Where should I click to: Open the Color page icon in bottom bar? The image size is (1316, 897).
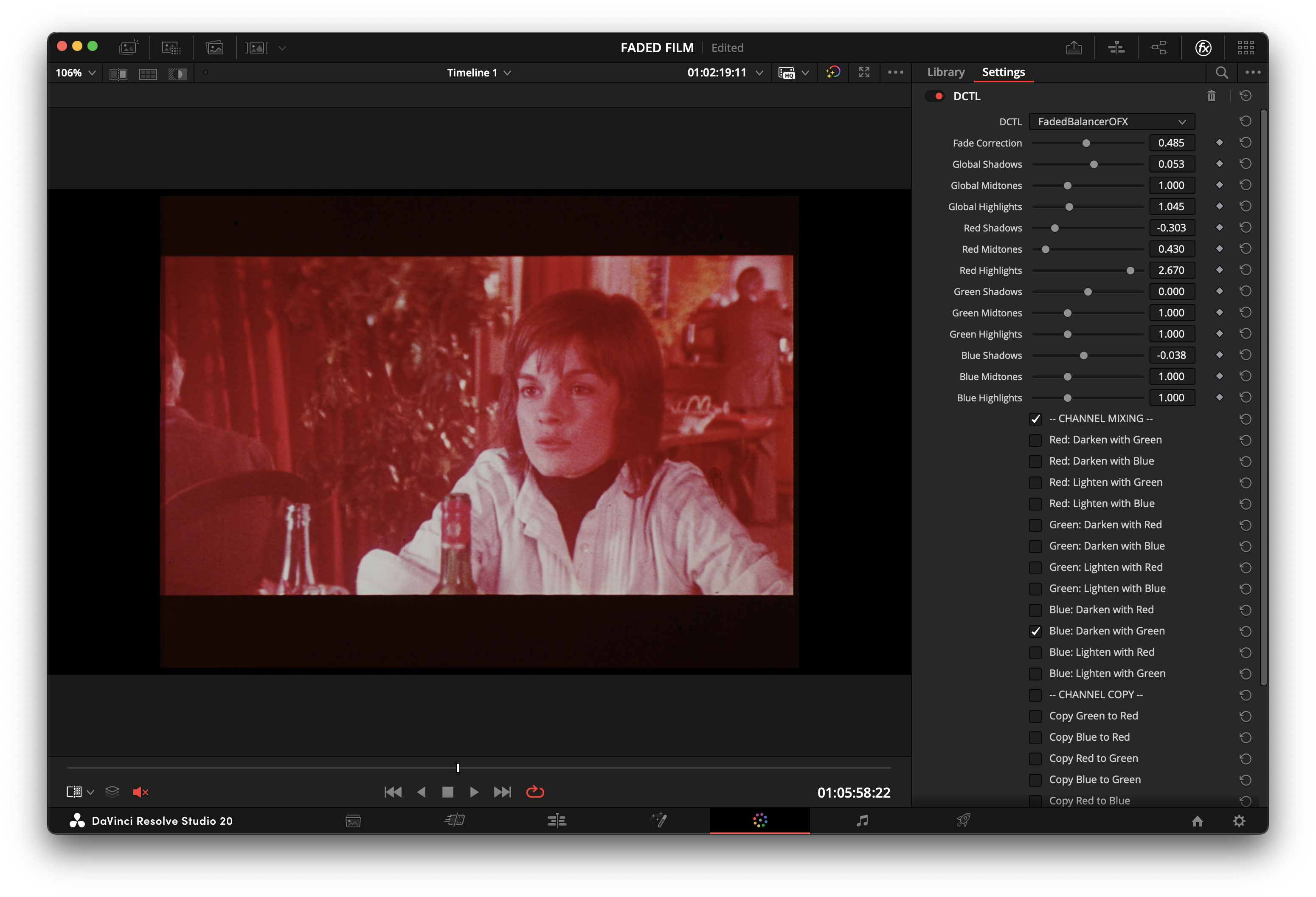pos(760,820)
